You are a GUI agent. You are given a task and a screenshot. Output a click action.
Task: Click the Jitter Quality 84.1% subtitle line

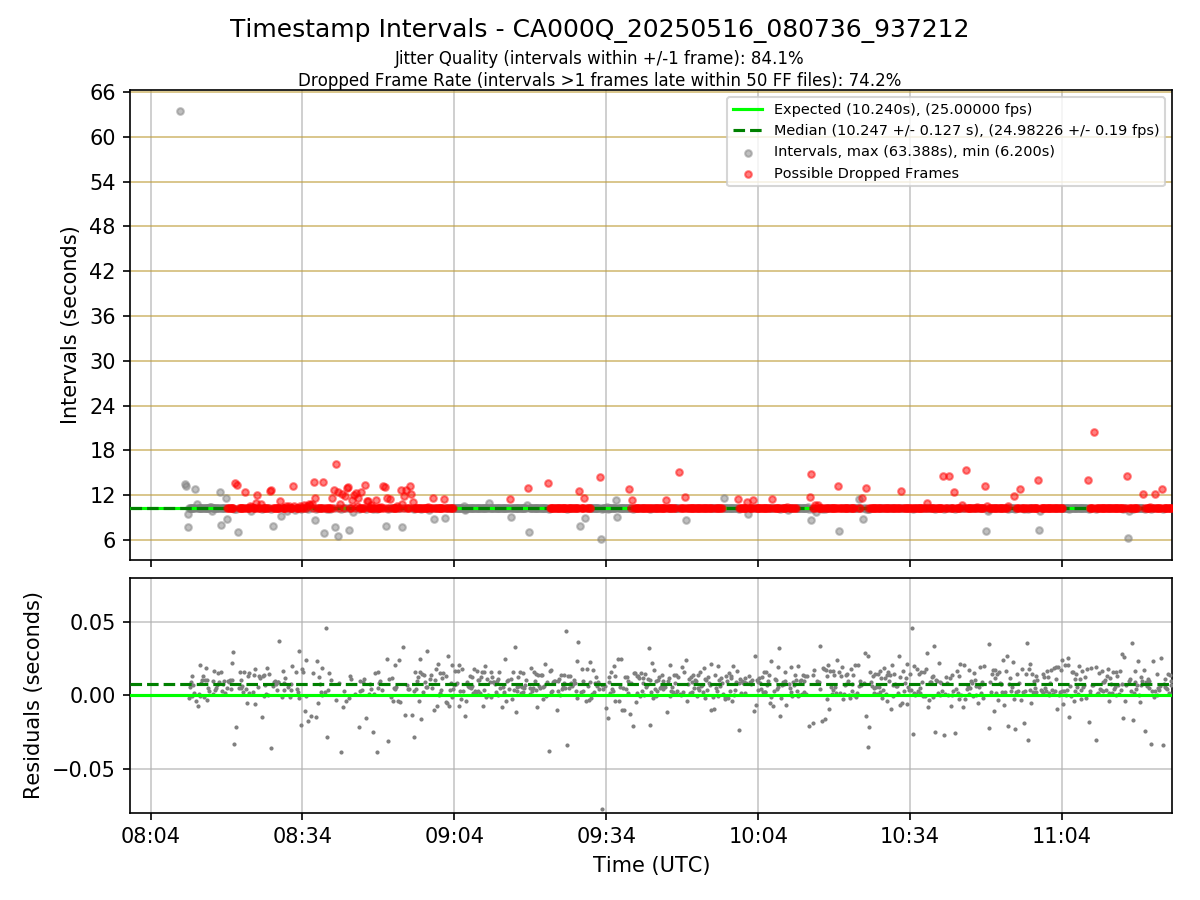coord(599,58)
